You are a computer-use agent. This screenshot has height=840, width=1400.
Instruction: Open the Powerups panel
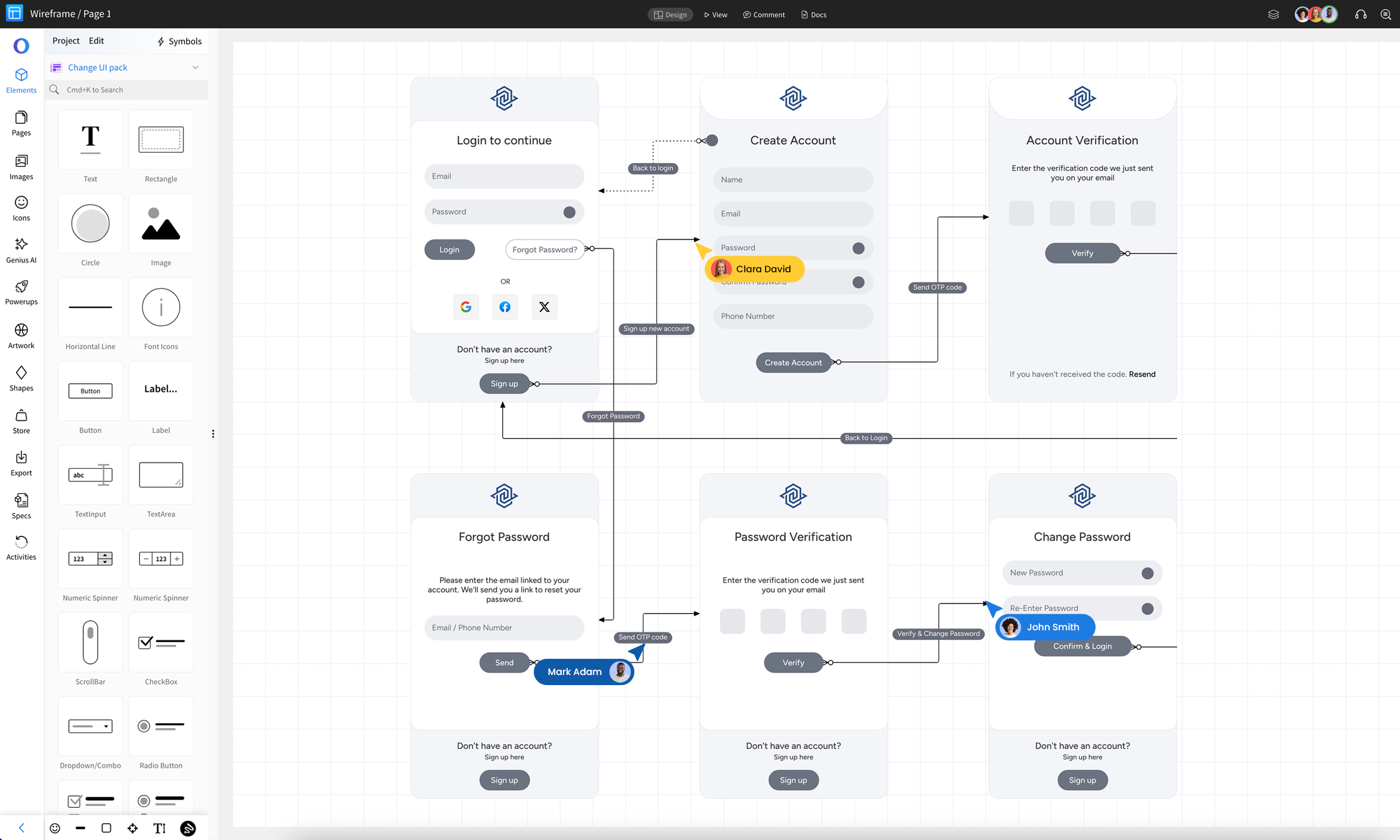tap(21, 293)
